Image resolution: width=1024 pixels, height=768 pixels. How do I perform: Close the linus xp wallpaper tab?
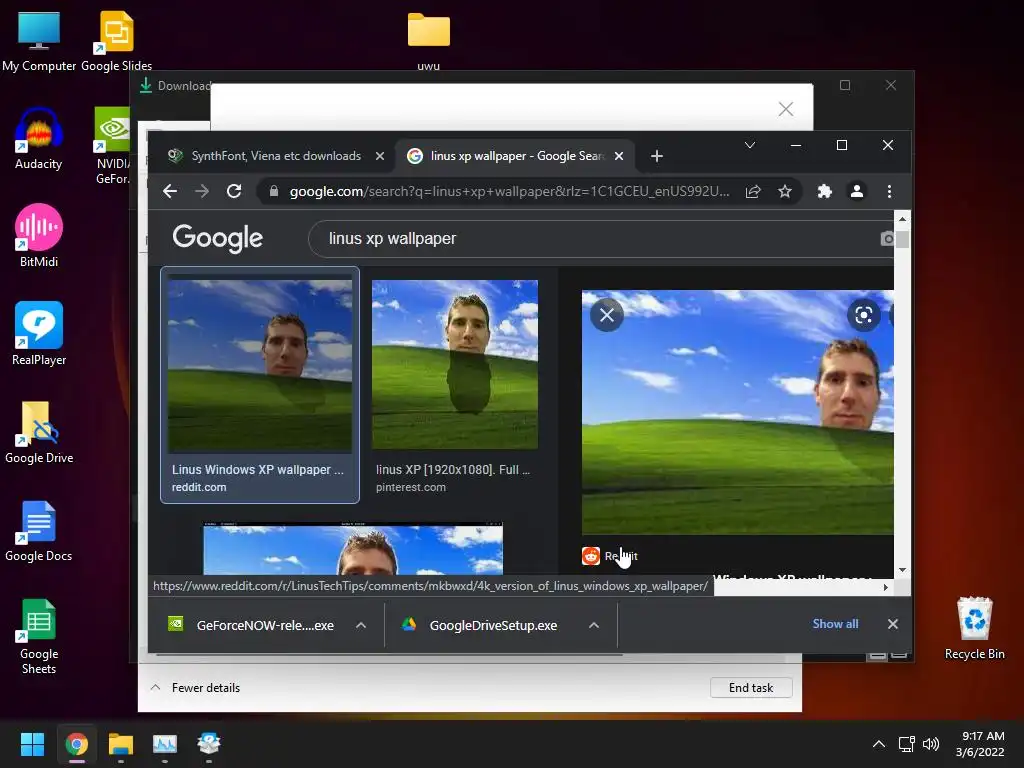click(x=619, y=156)
